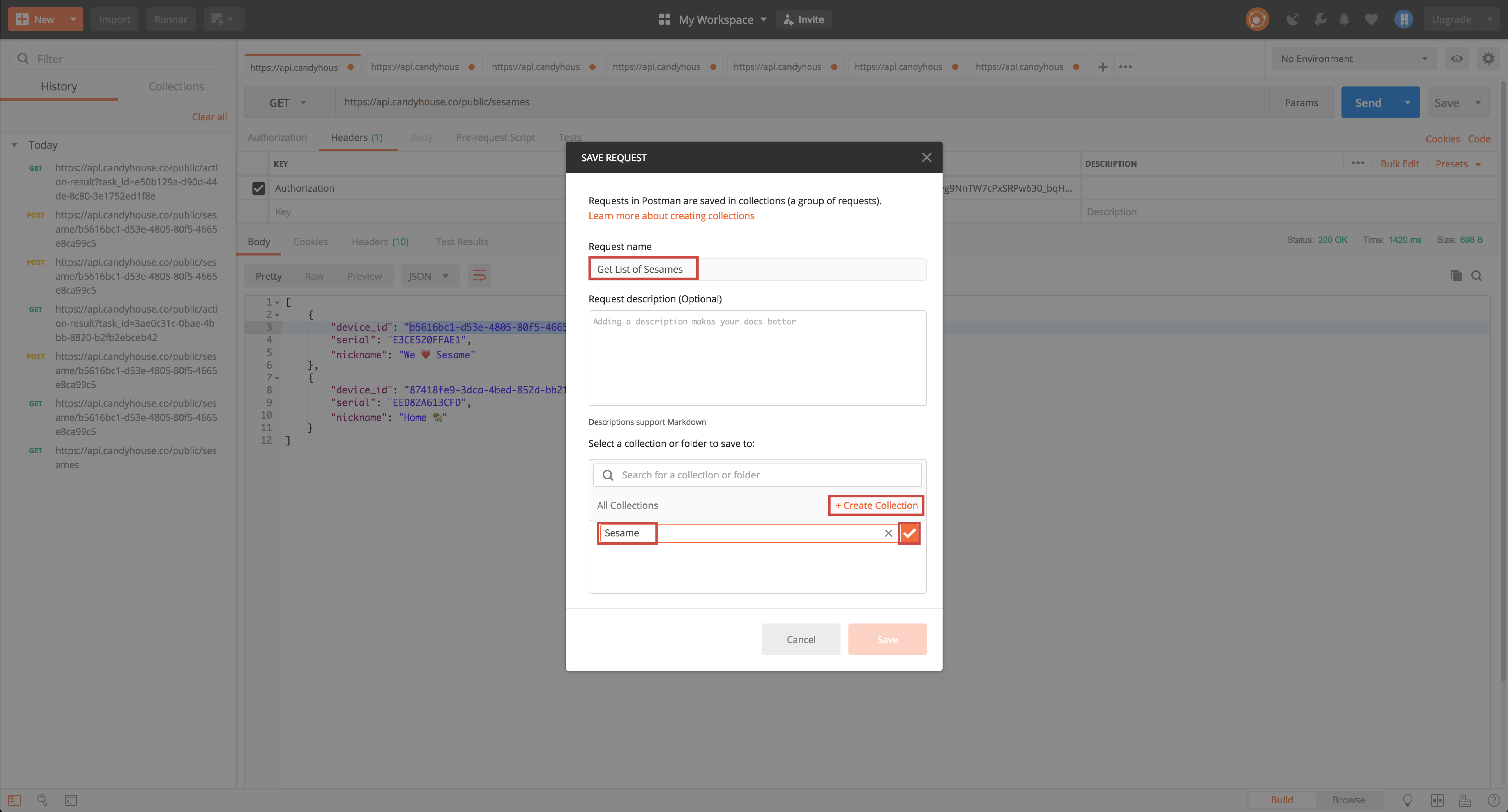
Task: Open help question mark icon
Action: click(1493, 800)
